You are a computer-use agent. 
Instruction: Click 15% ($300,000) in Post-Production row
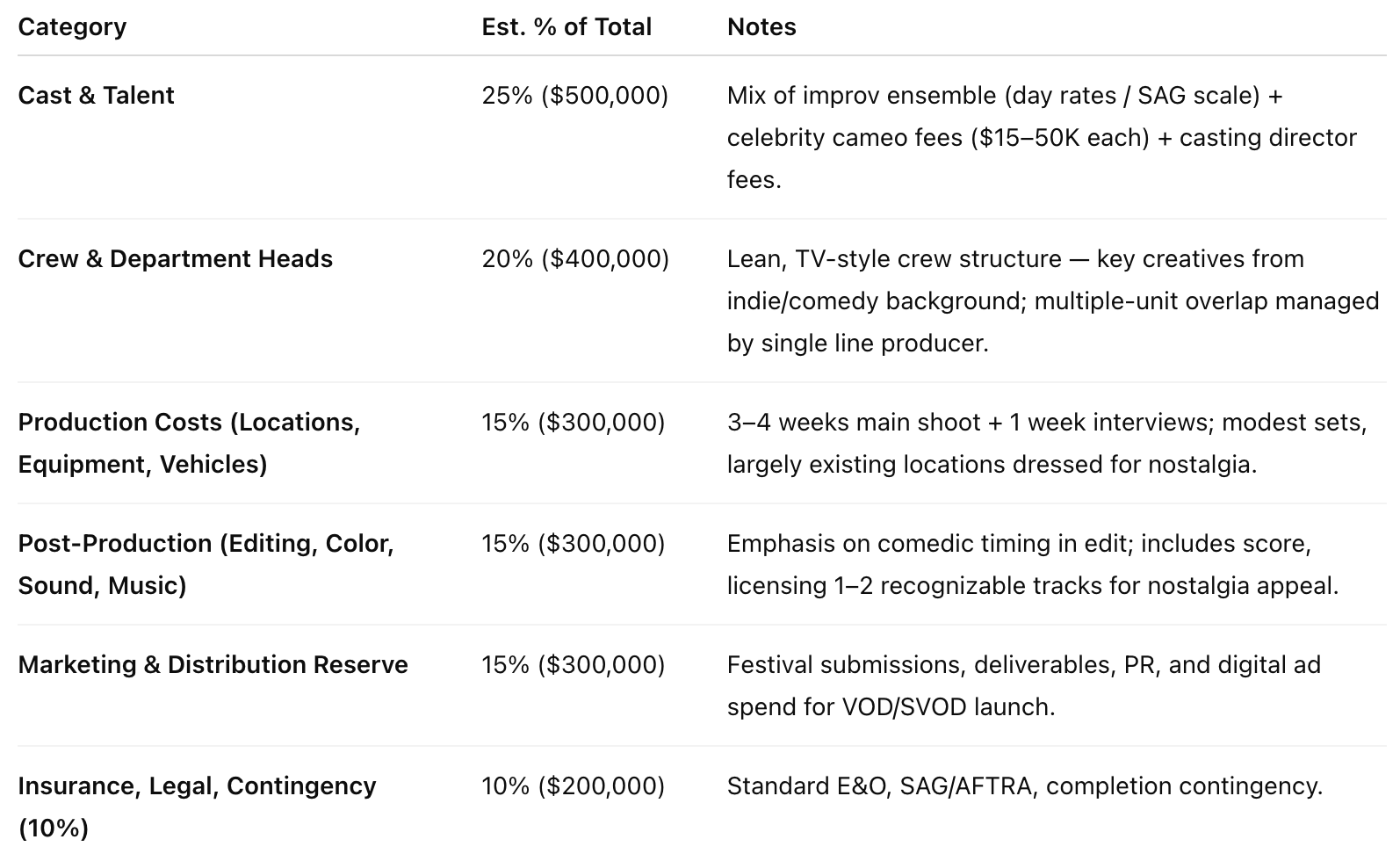point(574,544)
